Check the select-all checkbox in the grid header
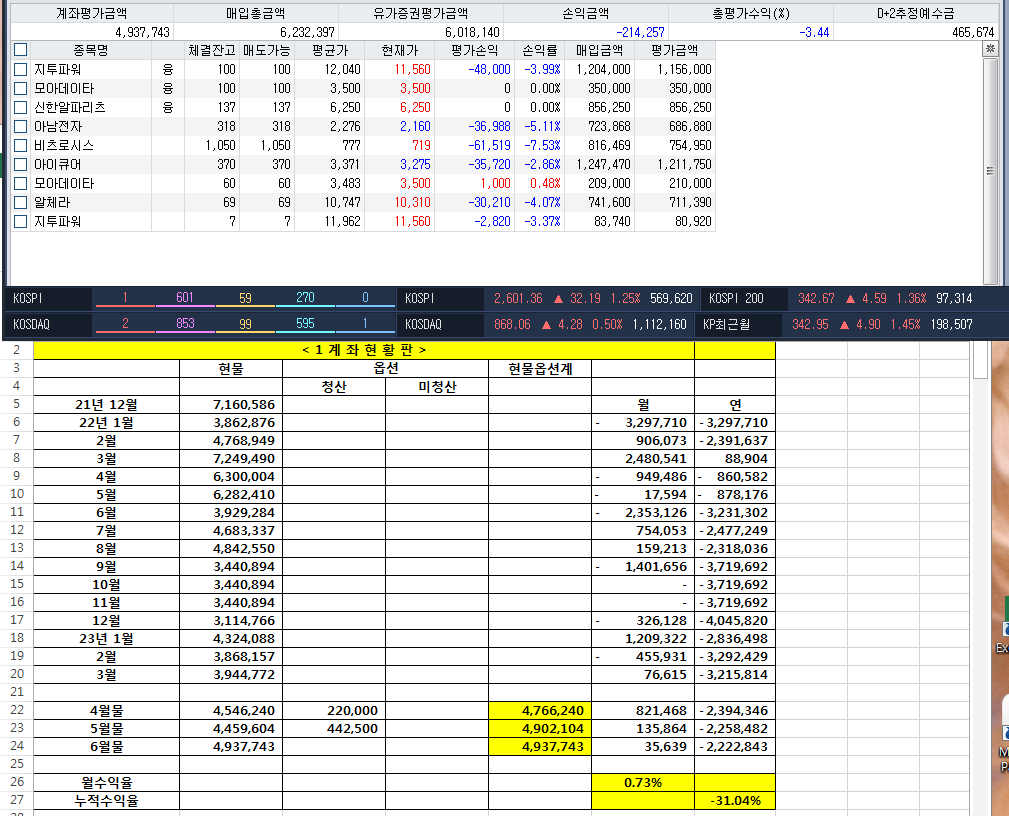The width and height of the screenshot is (1009, 816). (19, 52)
